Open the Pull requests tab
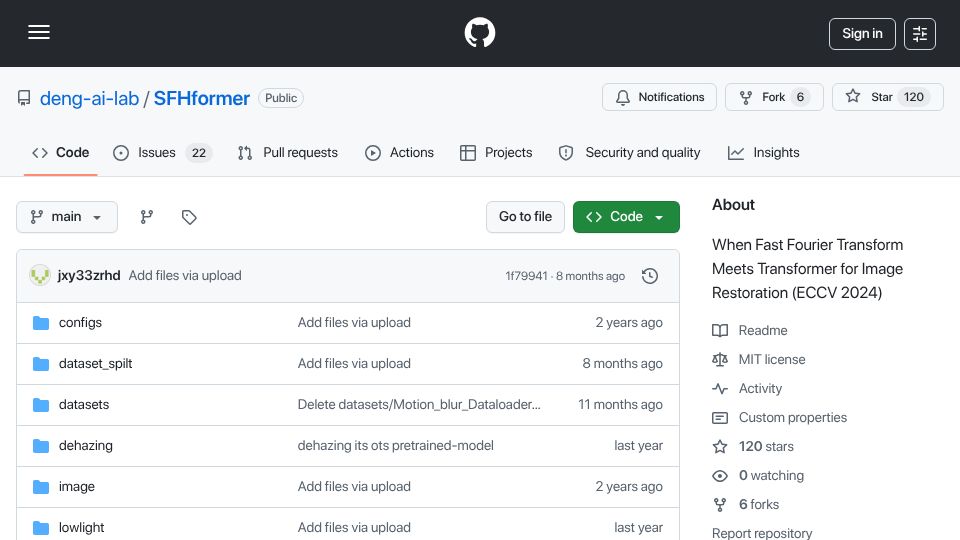 288,152
